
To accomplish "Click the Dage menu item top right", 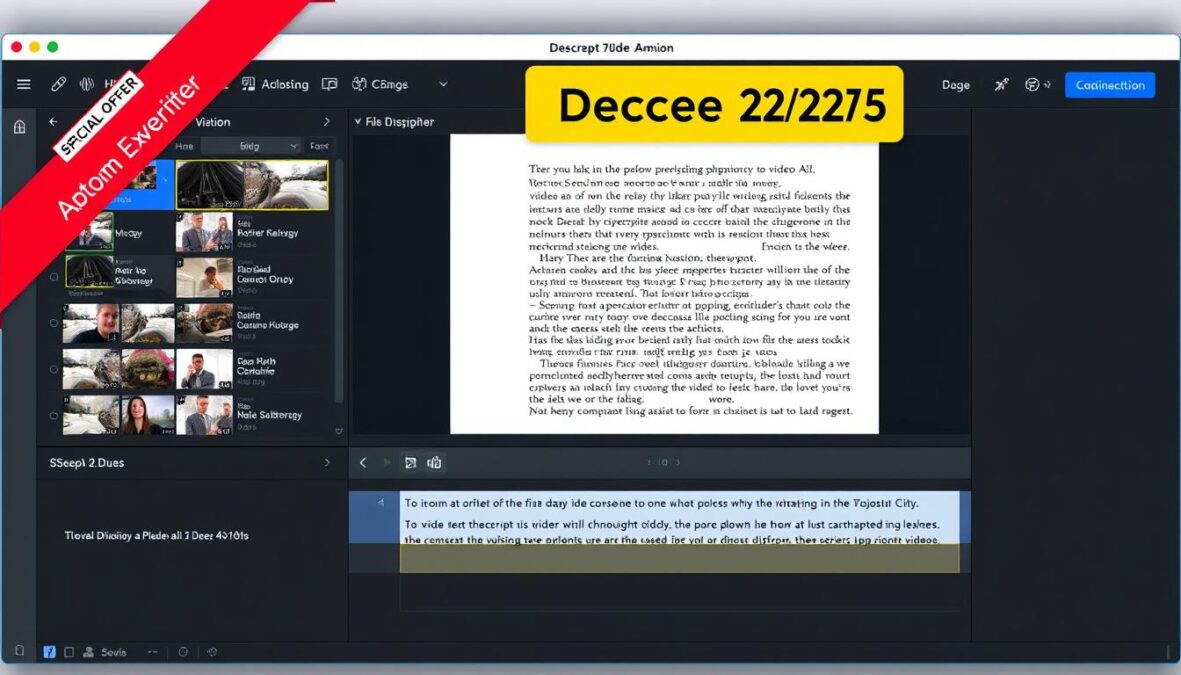I will [955, 85].
